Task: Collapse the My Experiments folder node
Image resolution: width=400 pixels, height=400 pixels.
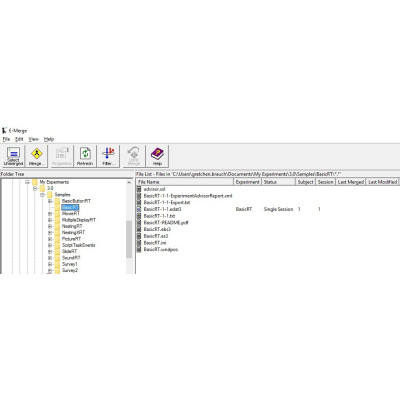Action: tap(28, 182)
